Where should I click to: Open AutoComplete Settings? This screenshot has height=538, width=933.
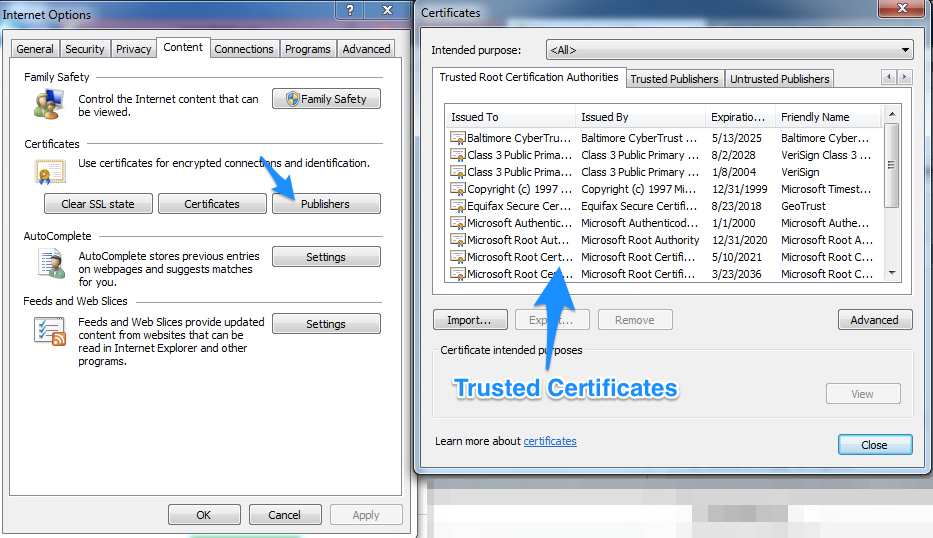(326, 257)
